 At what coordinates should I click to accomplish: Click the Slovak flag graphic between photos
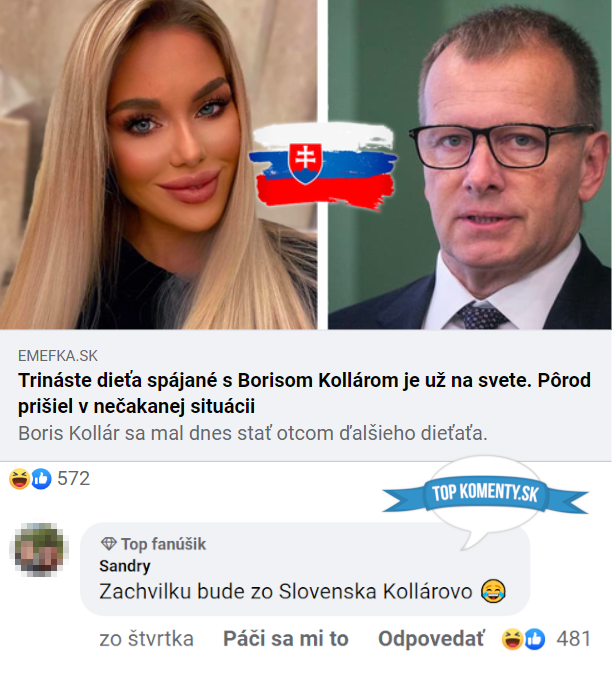323,166
